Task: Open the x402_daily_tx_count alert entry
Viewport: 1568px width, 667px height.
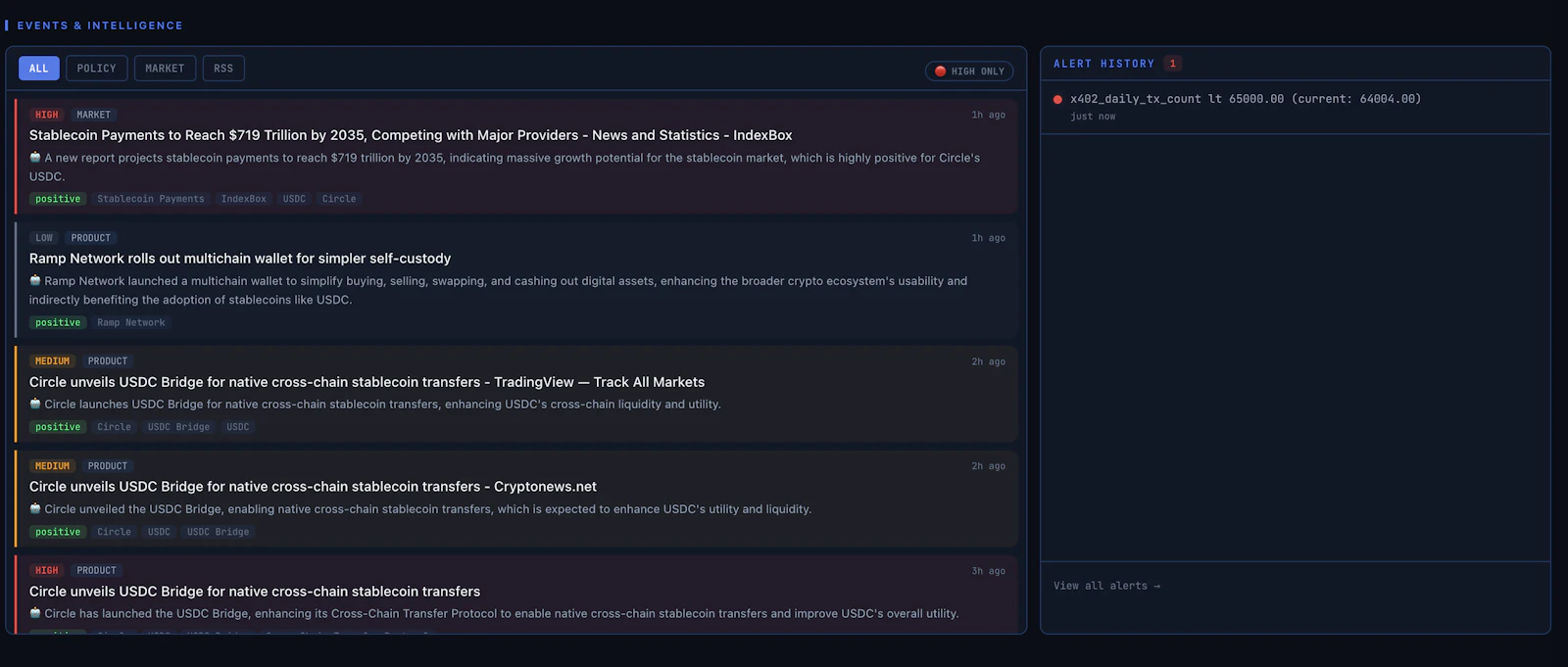Action: [1296, 107]
